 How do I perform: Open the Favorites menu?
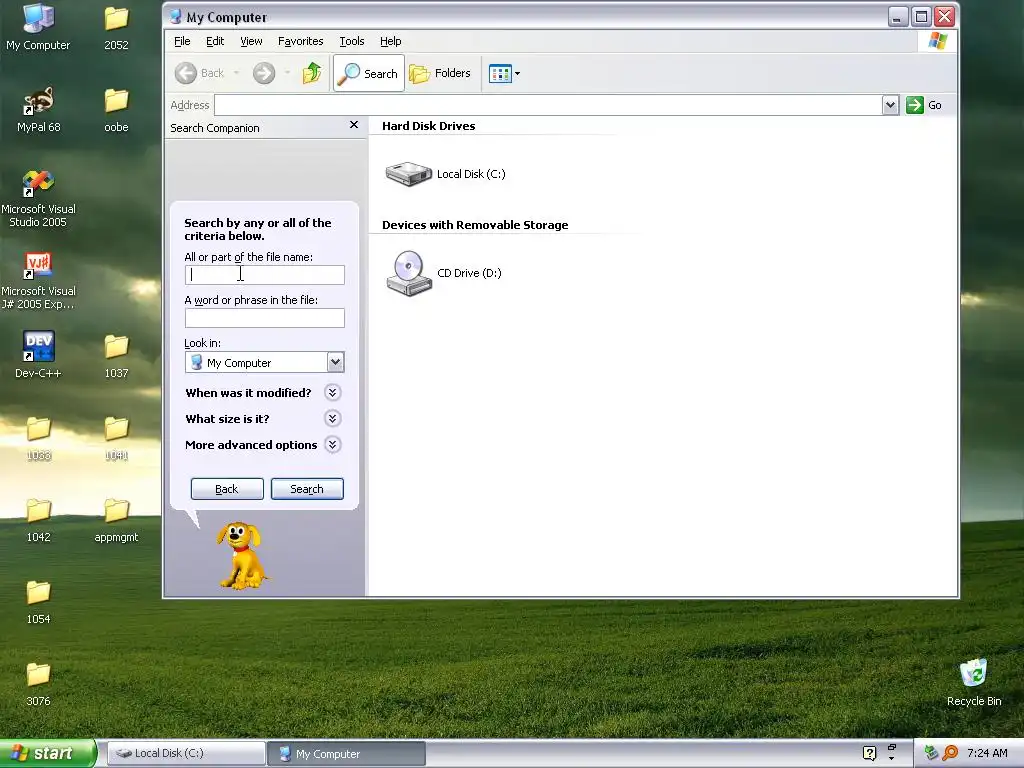pos(300,41)
